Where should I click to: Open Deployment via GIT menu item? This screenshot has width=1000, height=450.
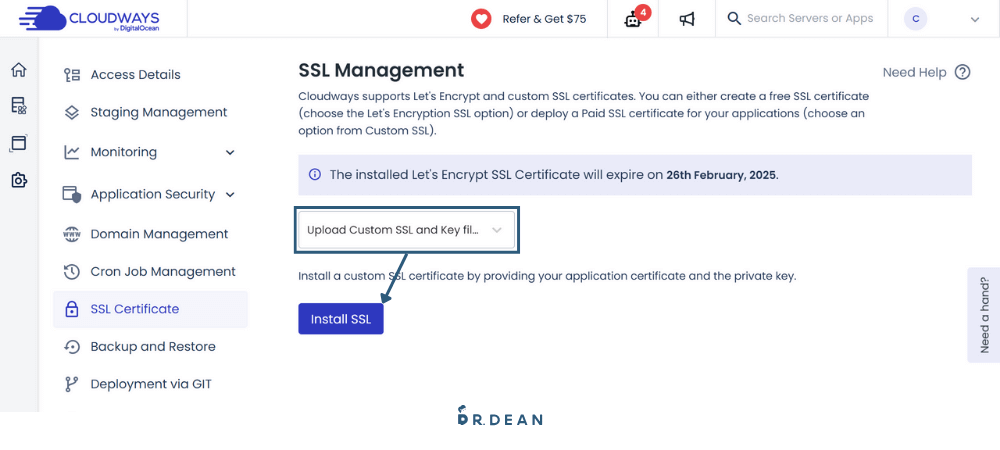click(151, 384)
